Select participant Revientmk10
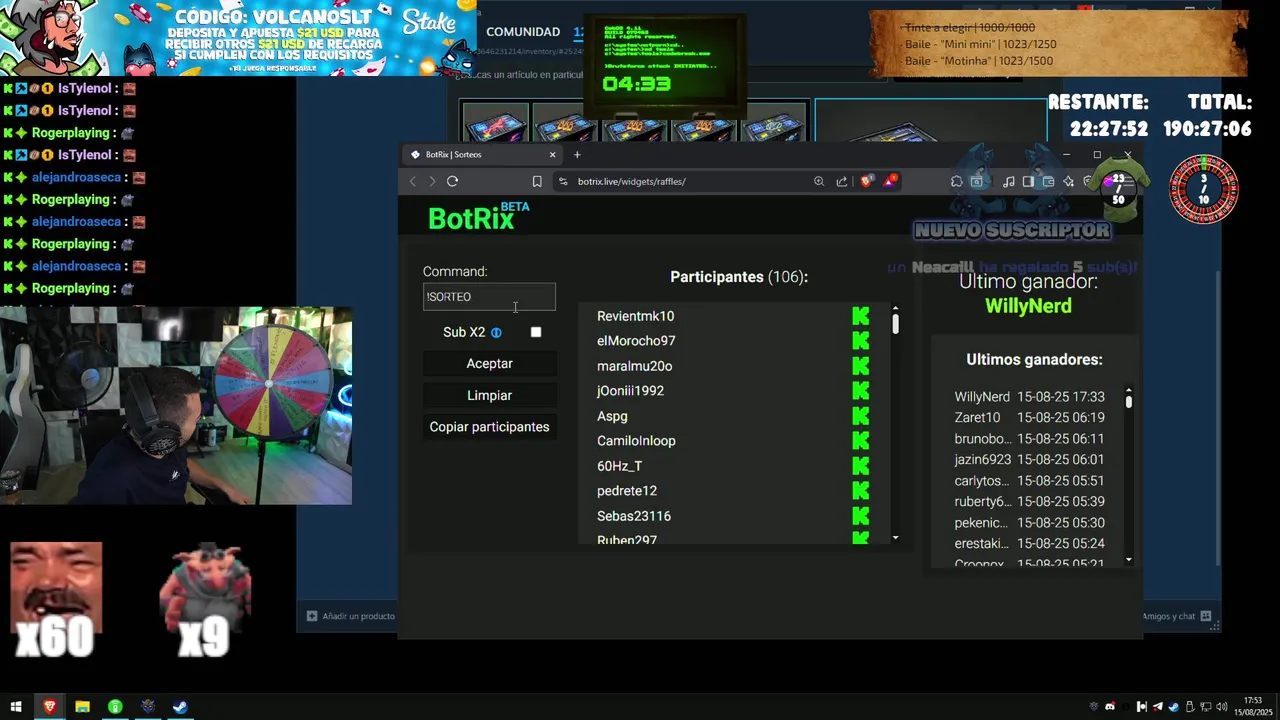1280x720 pixels. 635,316
